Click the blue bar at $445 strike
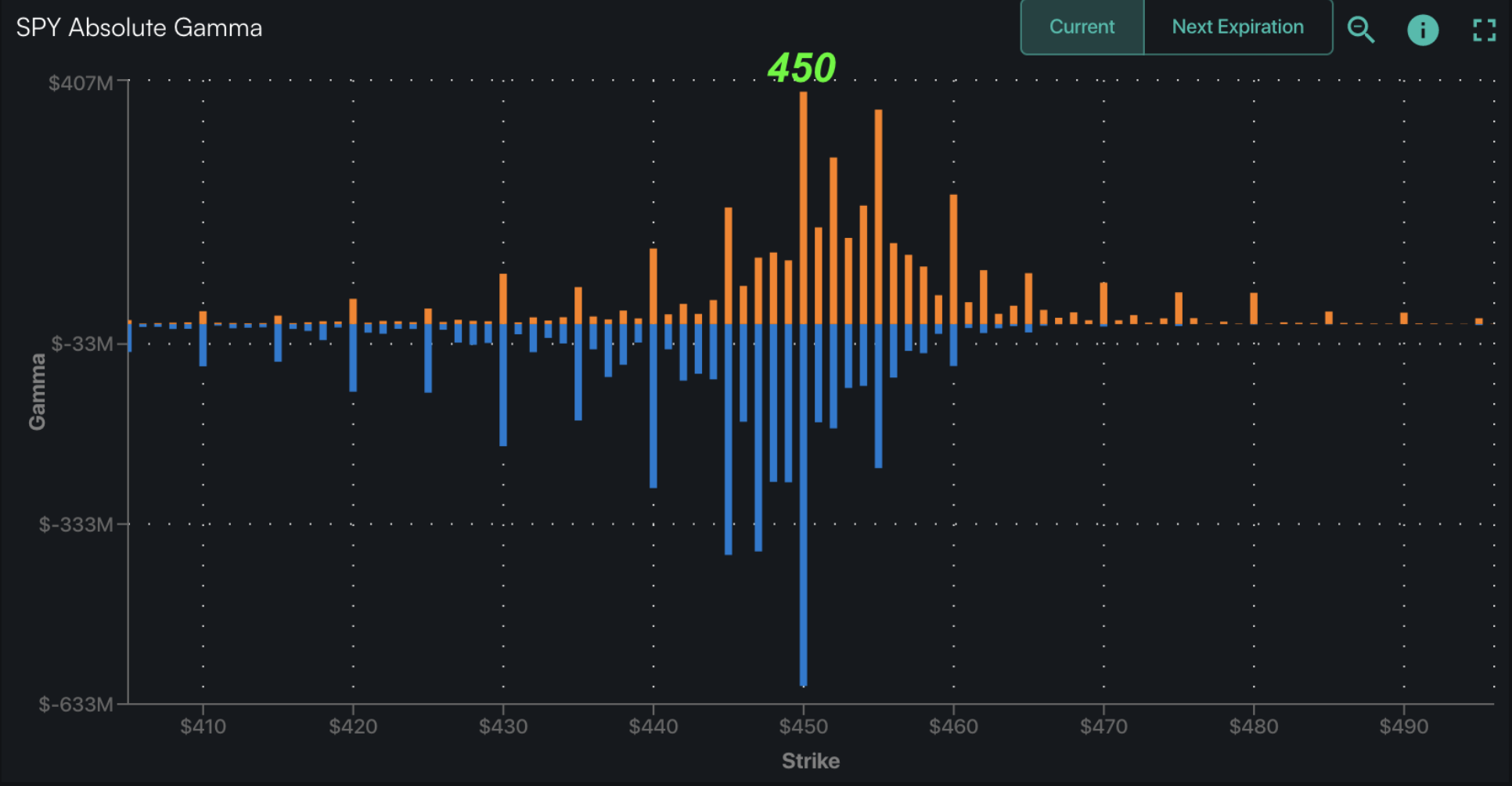 pos(729,439)
